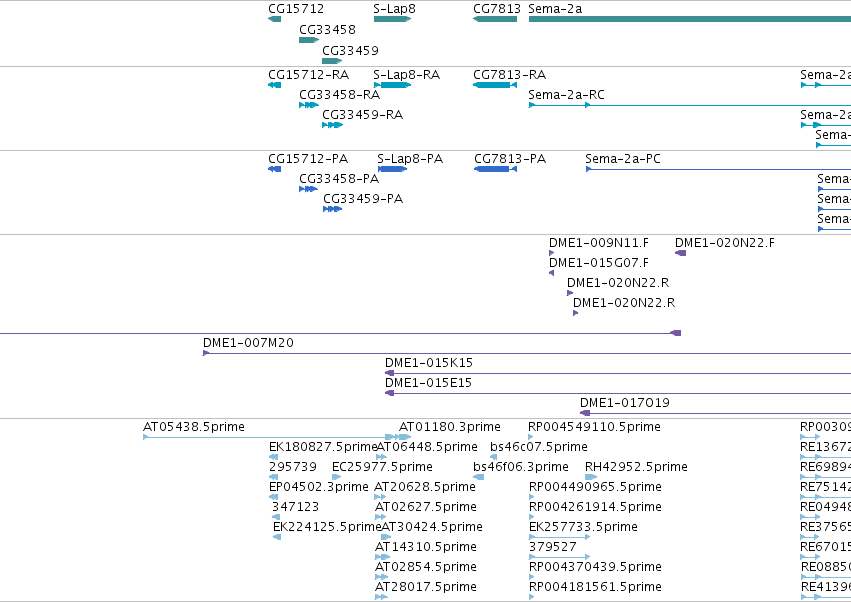Screen dimensions: 851x602
Task: Select the EK257733.5prime EST feature
Action: [x=560, y=537]
